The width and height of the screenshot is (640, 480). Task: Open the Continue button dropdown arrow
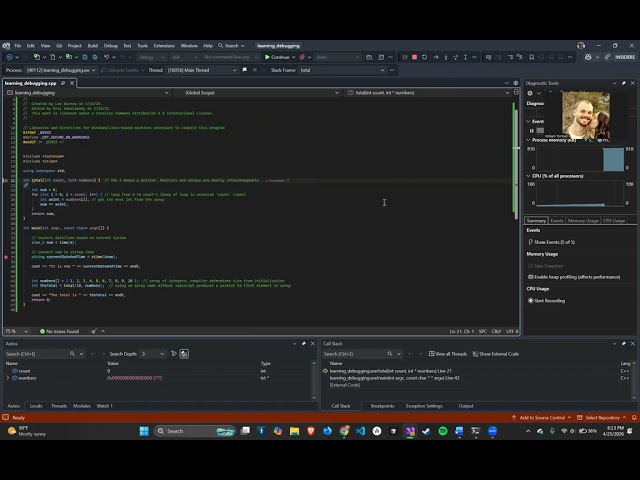293,57
